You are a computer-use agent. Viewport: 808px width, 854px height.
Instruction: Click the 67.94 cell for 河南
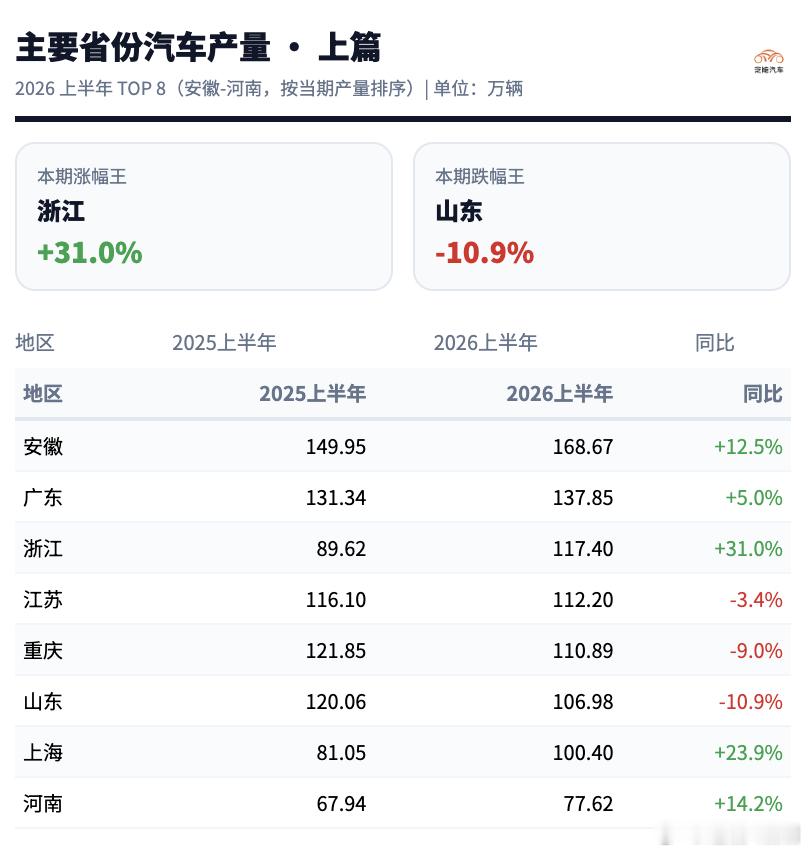point(341,804)
